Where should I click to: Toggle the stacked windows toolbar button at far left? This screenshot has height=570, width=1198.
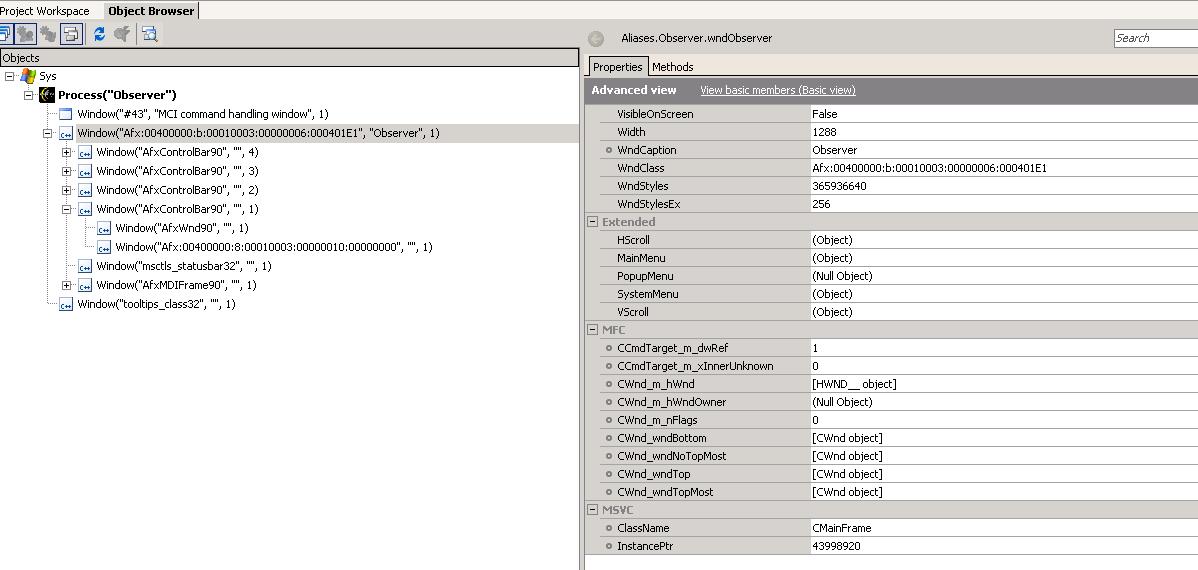click(5, 34)
